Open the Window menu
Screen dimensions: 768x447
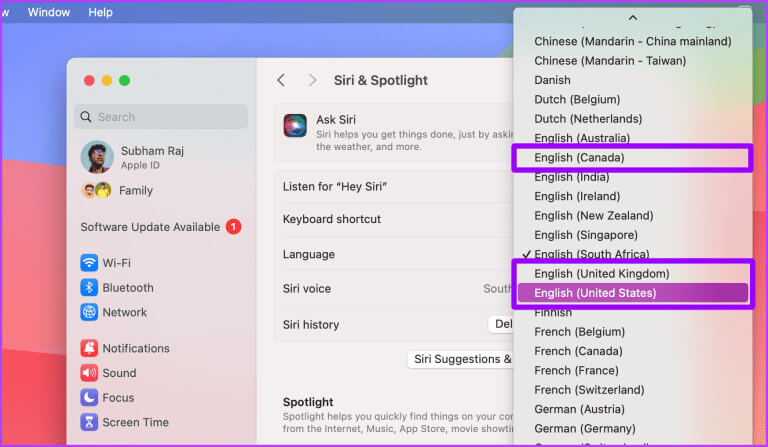click(x=48, y=12)
